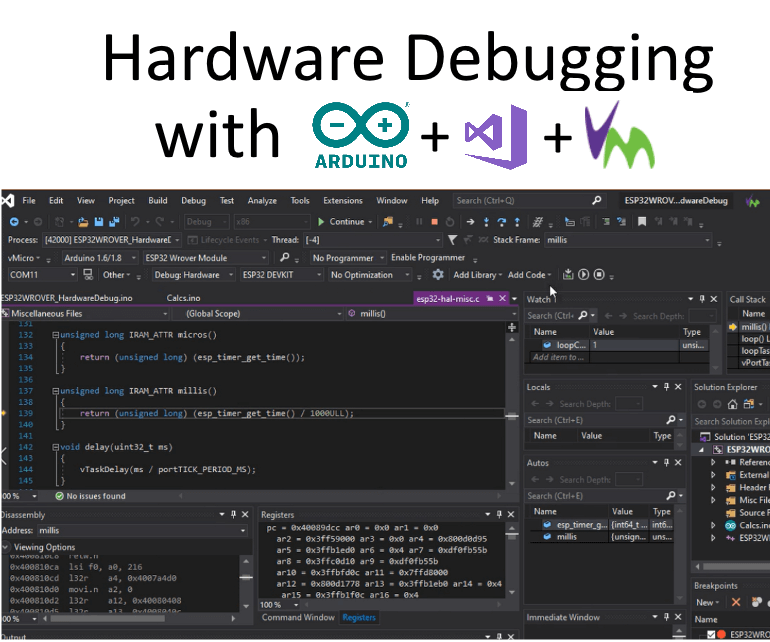Click Enable Programmer button
770x642 pixels.
[428, 257]
